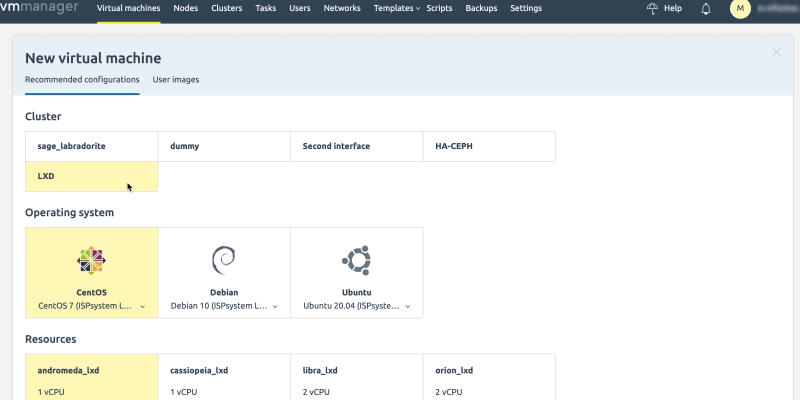
Task: Click the Ubuntu logo icon
Action: tap(357, 261)
